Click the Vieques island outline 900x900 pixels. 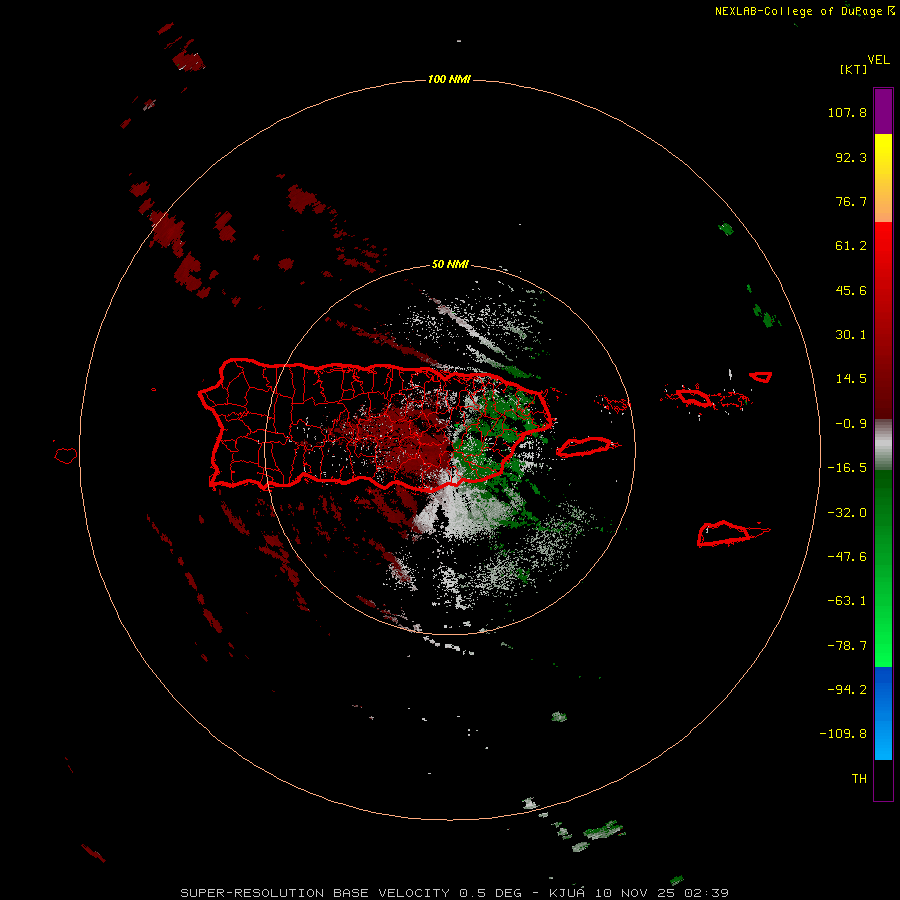coord(585,447)
